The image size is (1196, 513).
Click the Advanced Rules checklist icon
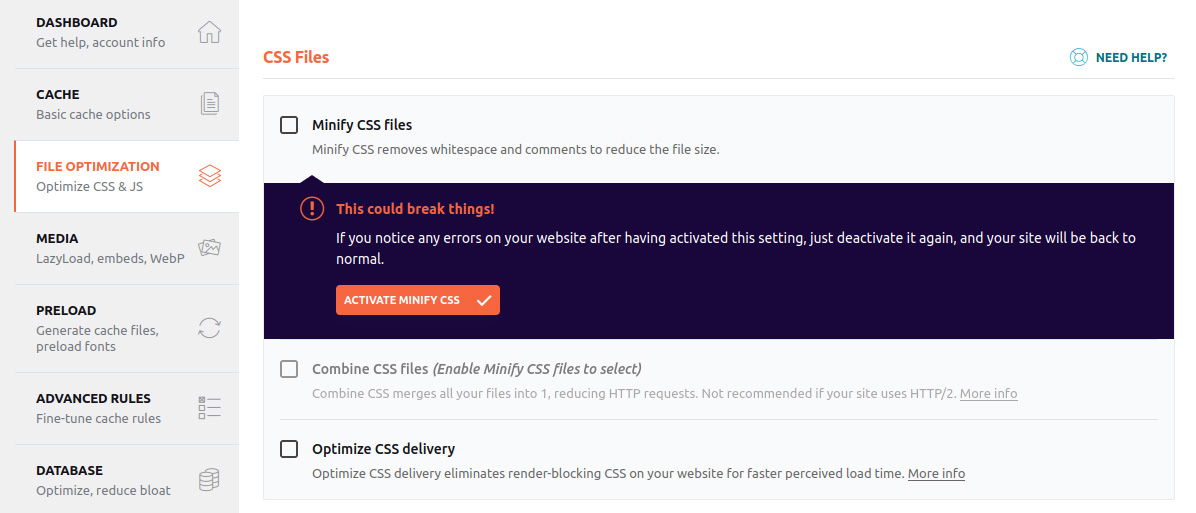pos(209,408)
